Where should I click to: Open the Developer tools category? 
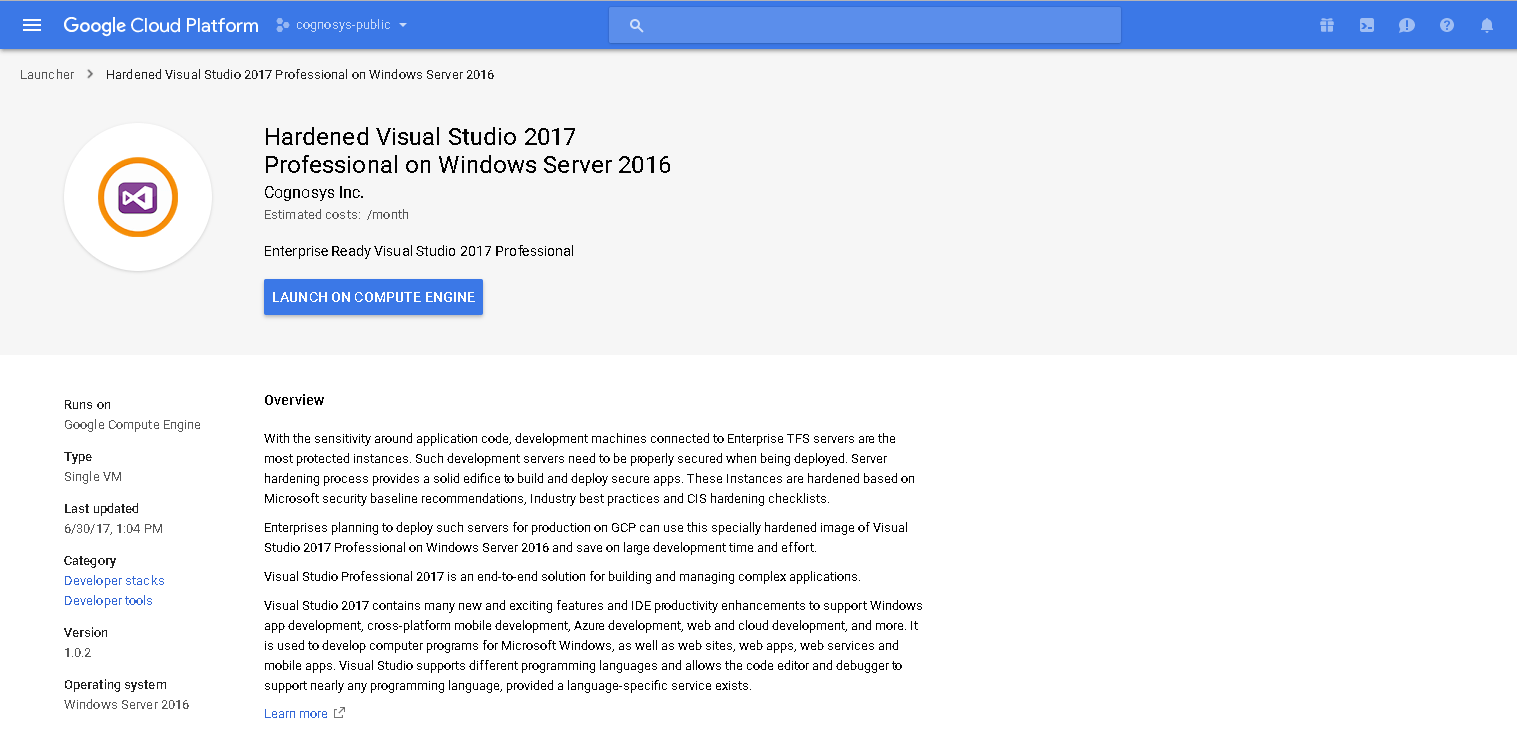pos(108,600)
